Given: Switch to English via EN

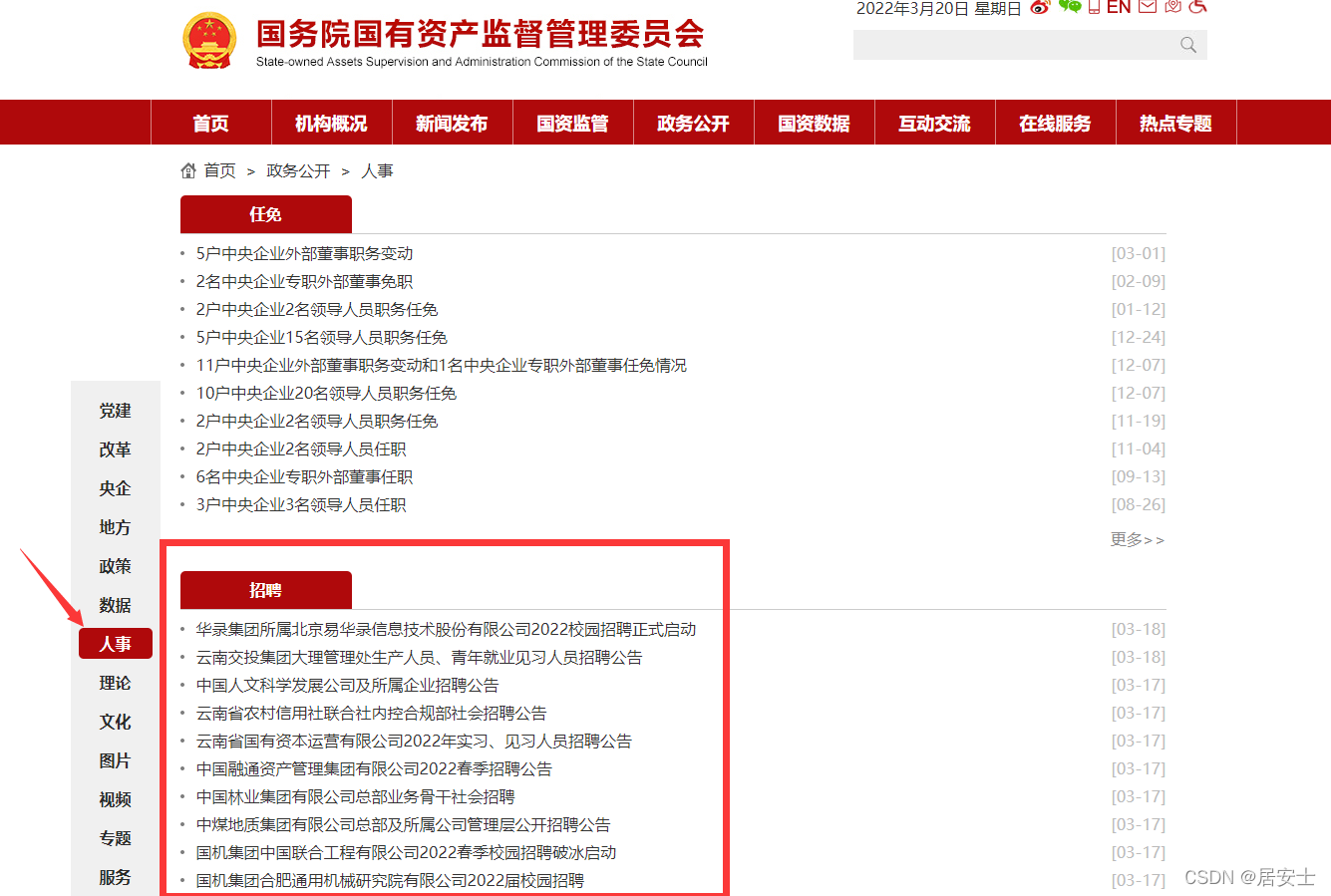Looking at the screenshot, I should pos(1119,7).
